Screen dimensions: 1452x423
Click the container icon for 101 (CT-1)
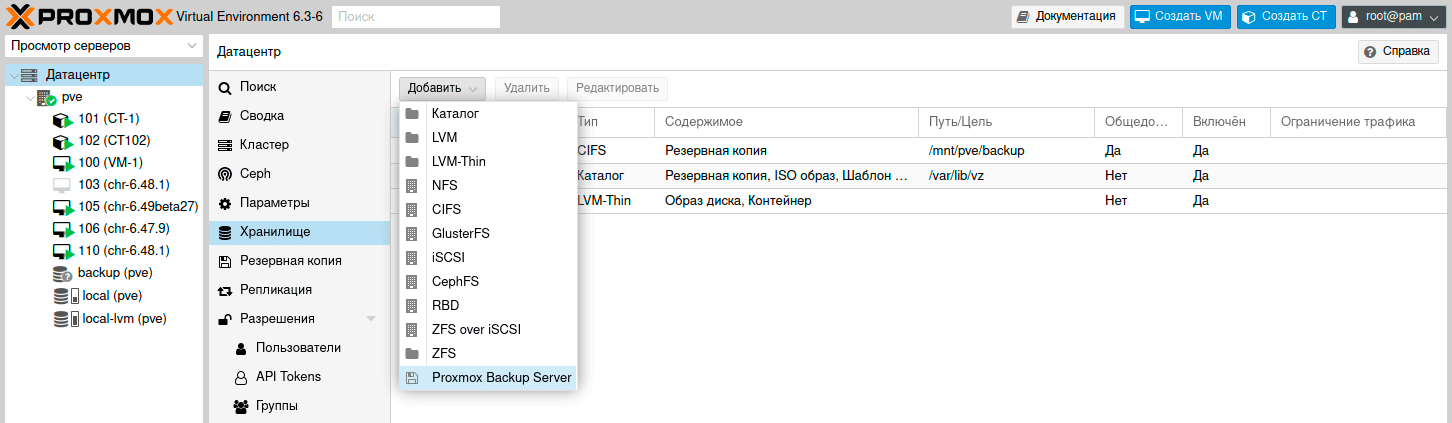(x=62, y=119)
